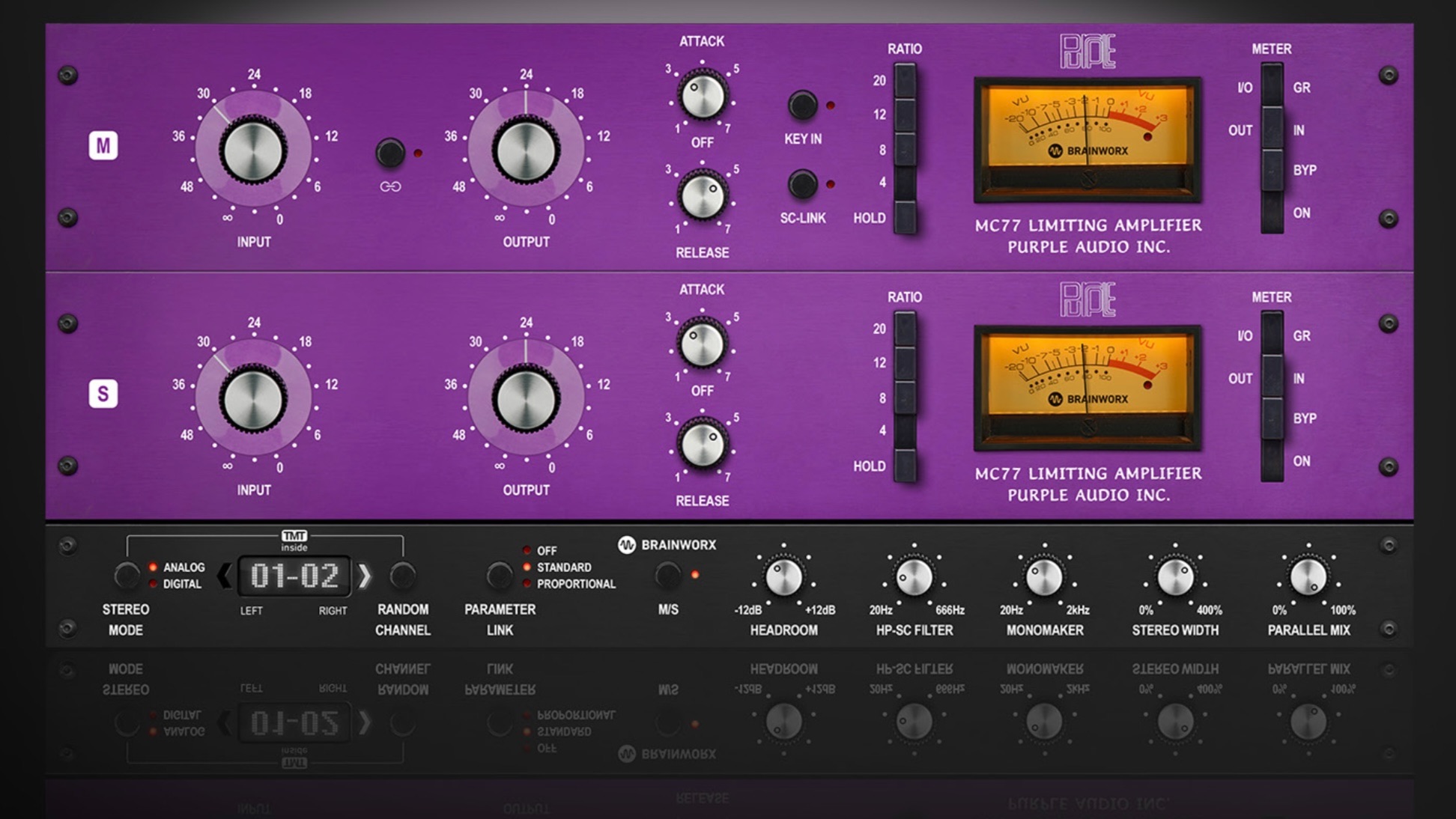The width and height of the screenshot is (1456, 819).
Task: Select ratio 20 on M channel
Action: point(905,81)
